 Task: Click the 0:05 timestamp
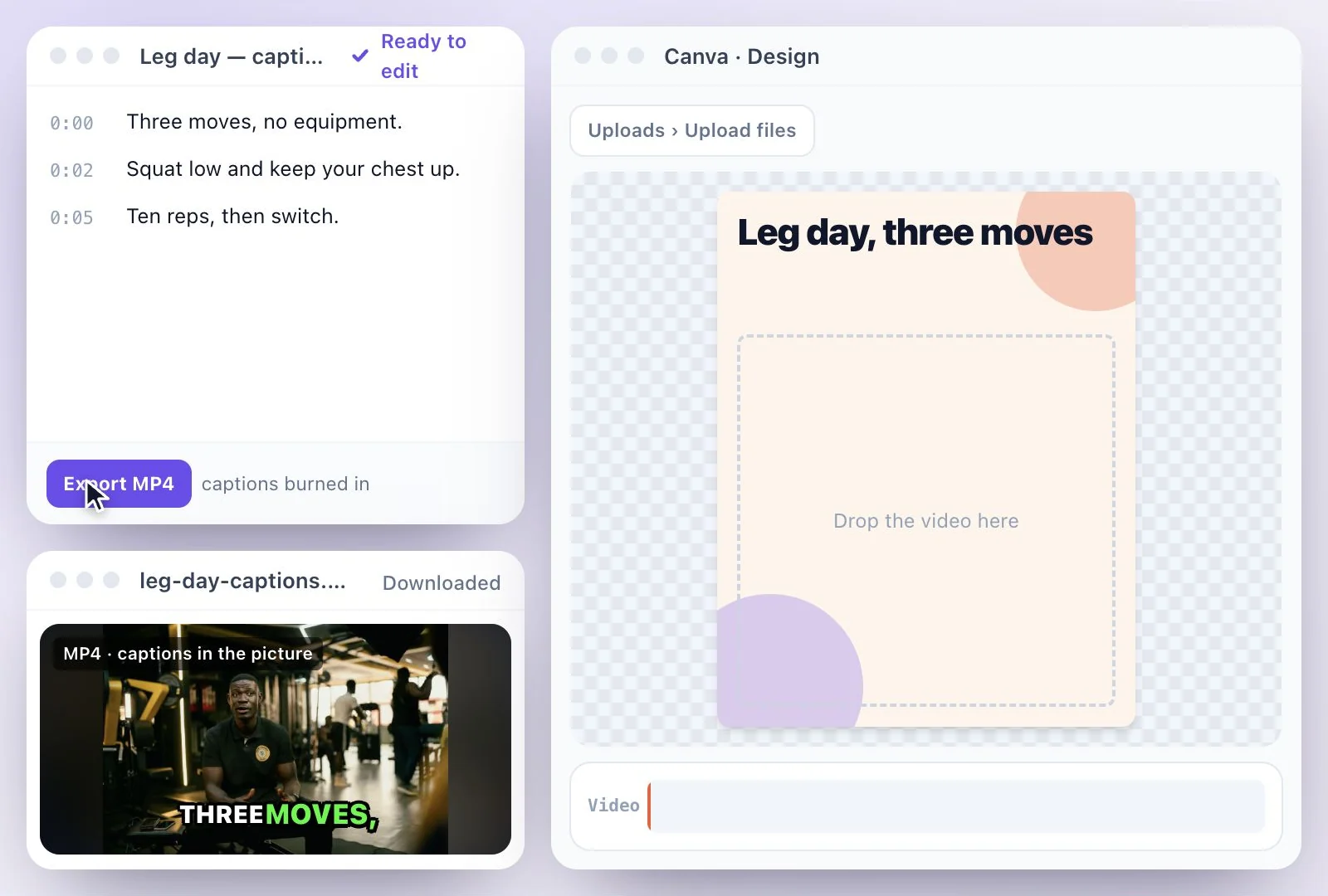[x=71, y=217]
